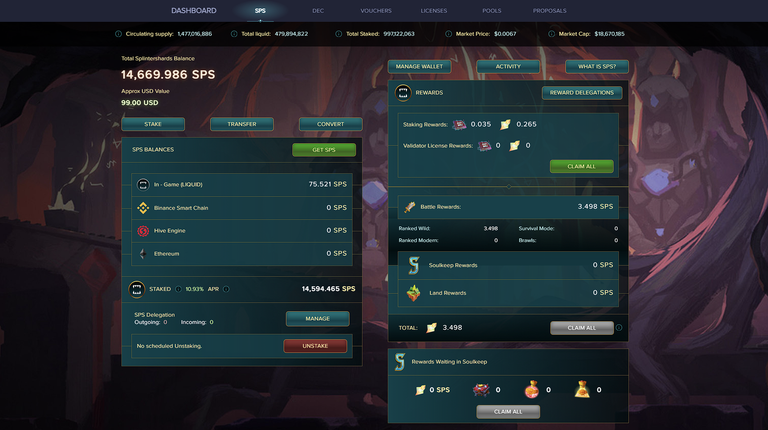Viewport: 768px width, 430px height.
Task: Click the Hive Engine logo icon
Action: point(143,231)
